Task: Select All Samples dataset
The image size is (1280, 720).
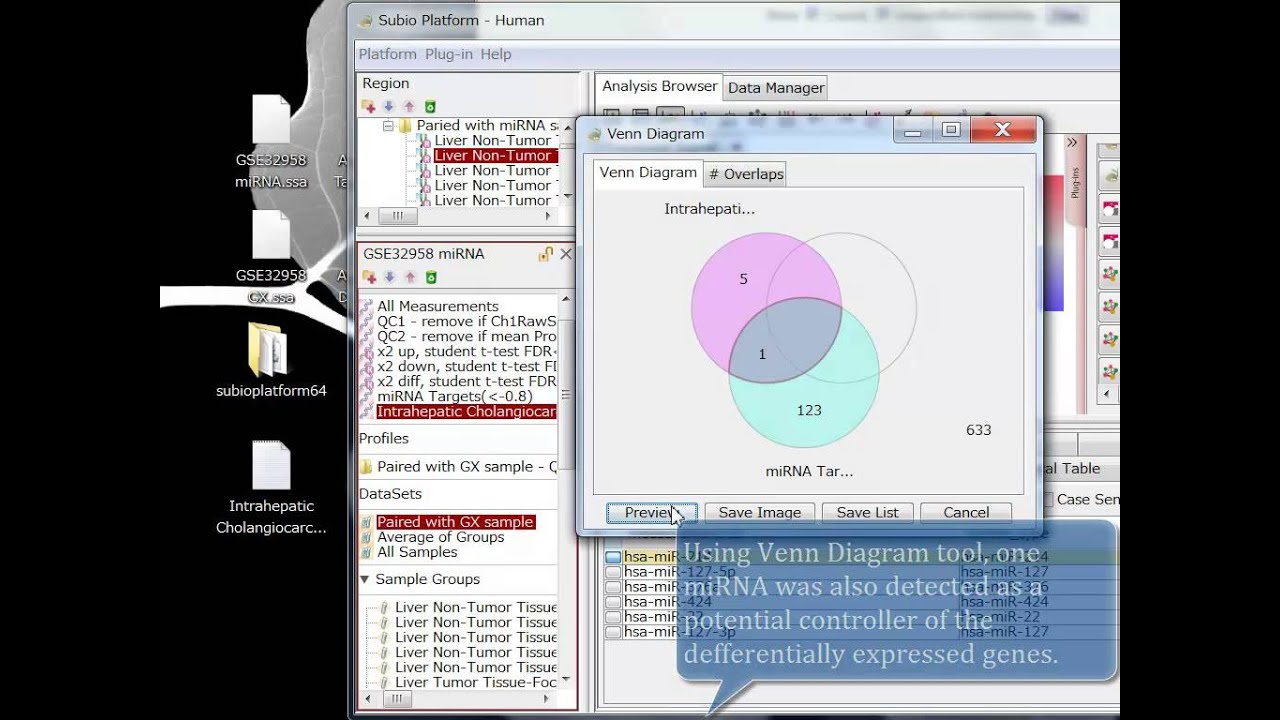Action: [x=417, y=552]
